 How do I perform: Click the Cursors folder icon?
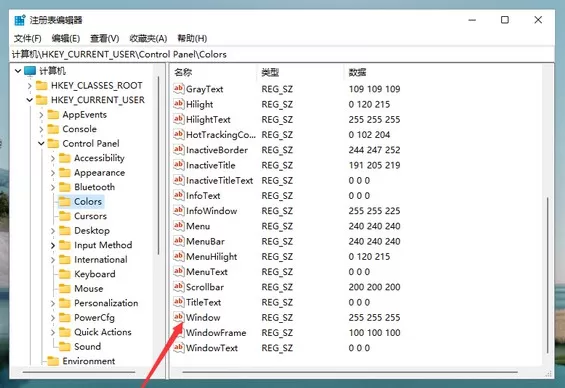[65, 216]
